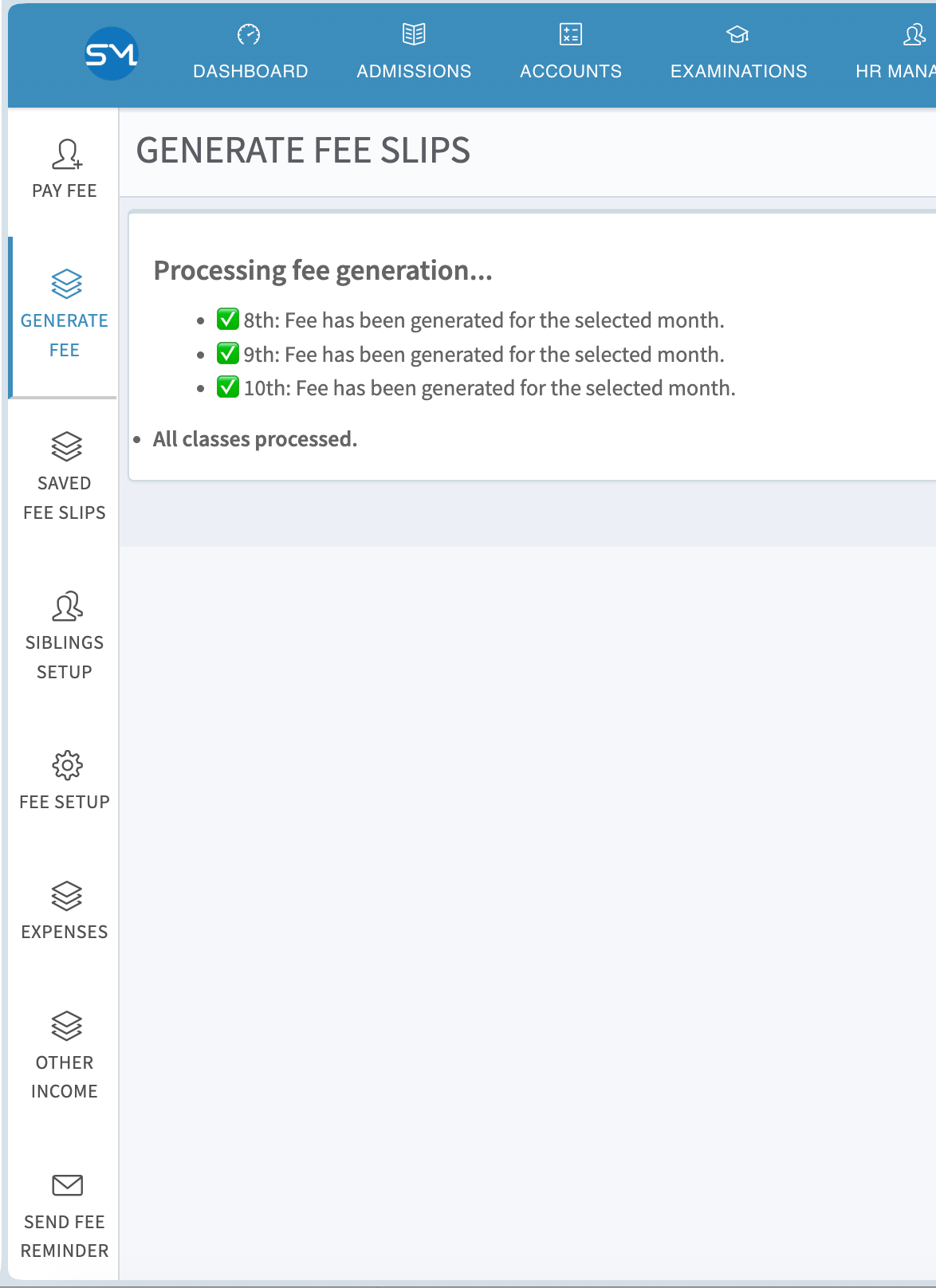The width and height of the screenshot is (936, 1288).
Task: Click the Generate Fee layers icon
Action: pyautogui.click(x=67, y=284)
